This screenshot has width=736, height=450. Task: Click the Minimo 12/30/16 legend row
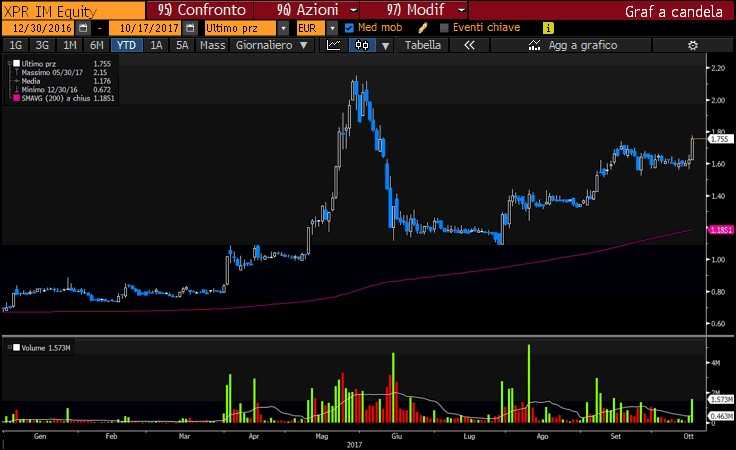pos(62,90)
